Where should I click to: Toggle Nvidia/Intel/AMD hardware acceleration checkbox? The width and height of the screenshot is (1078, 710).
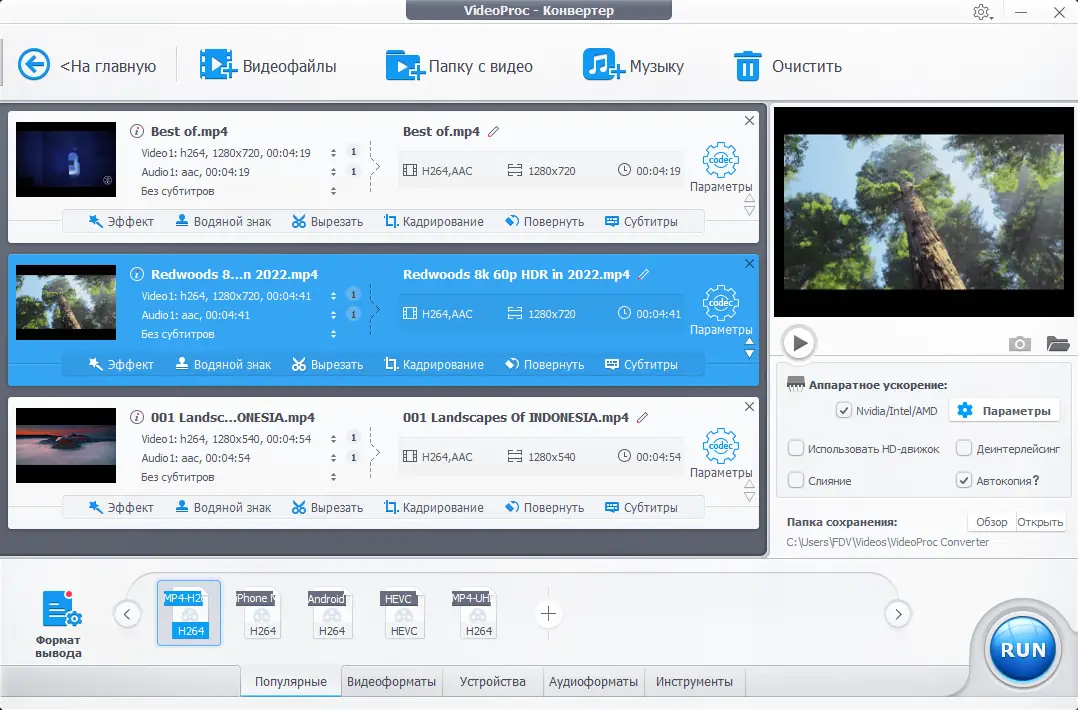[844, 410]
